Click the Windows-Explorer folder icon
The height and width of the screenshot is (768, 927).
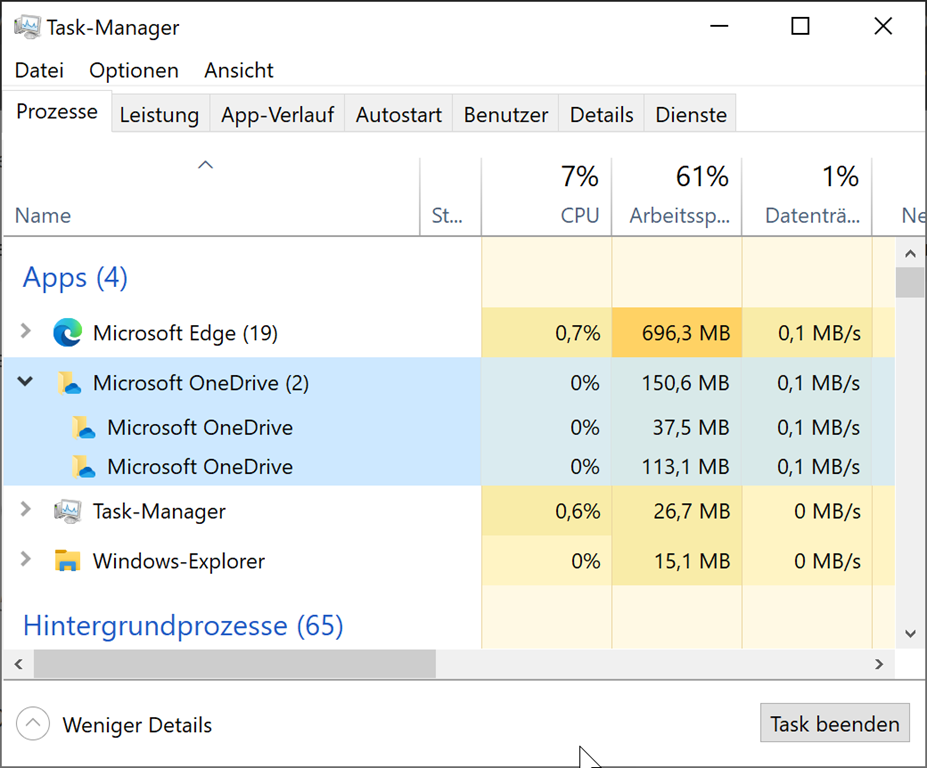[x=67, y=561]
